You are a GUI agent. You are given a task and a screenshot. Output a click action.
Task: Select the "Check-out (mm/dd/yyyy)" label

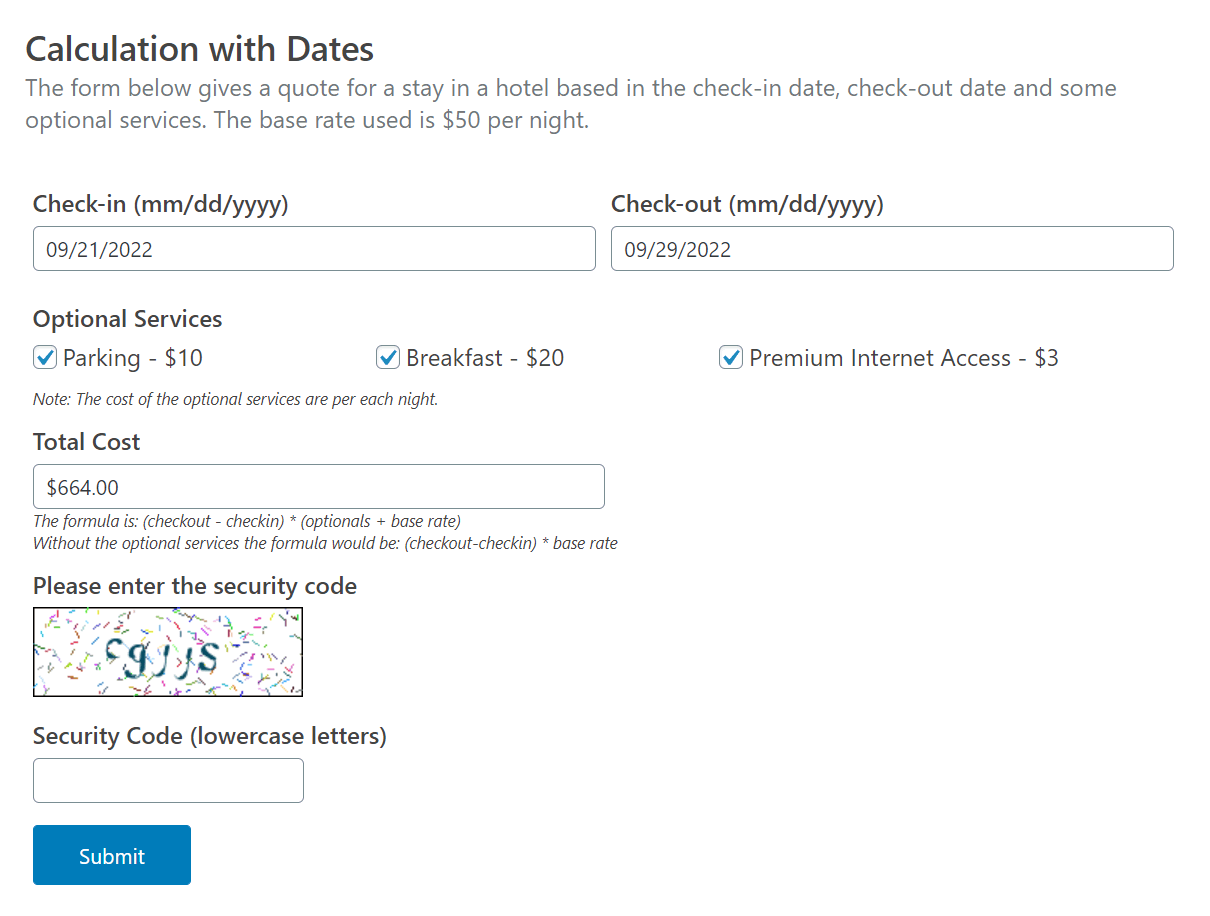click(747, 204)
